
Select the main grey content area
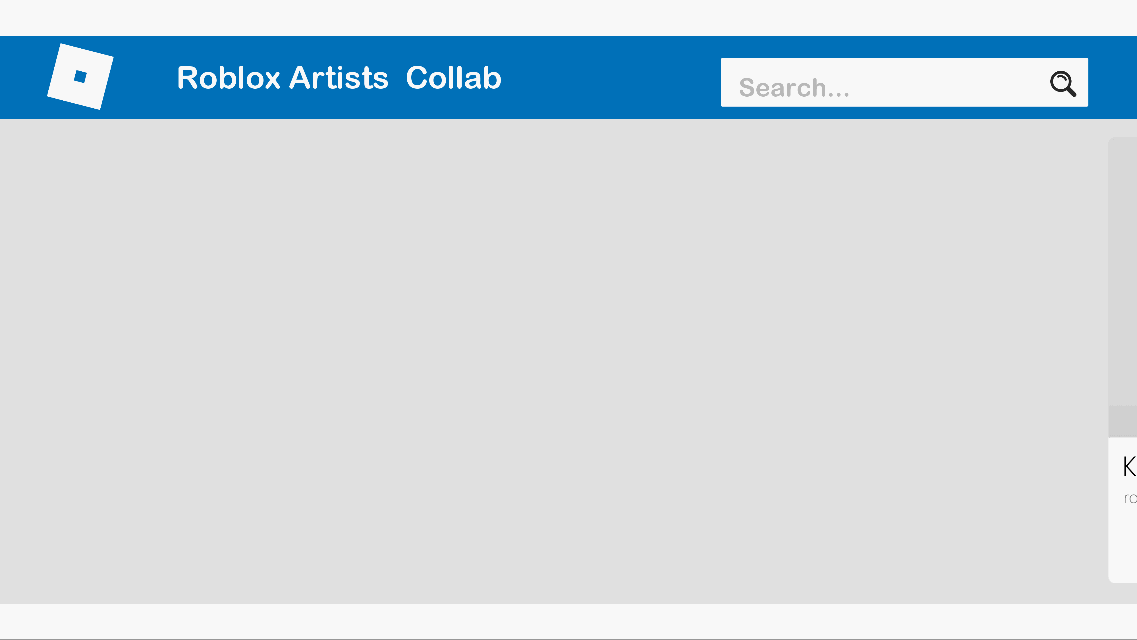coord(550,360)
